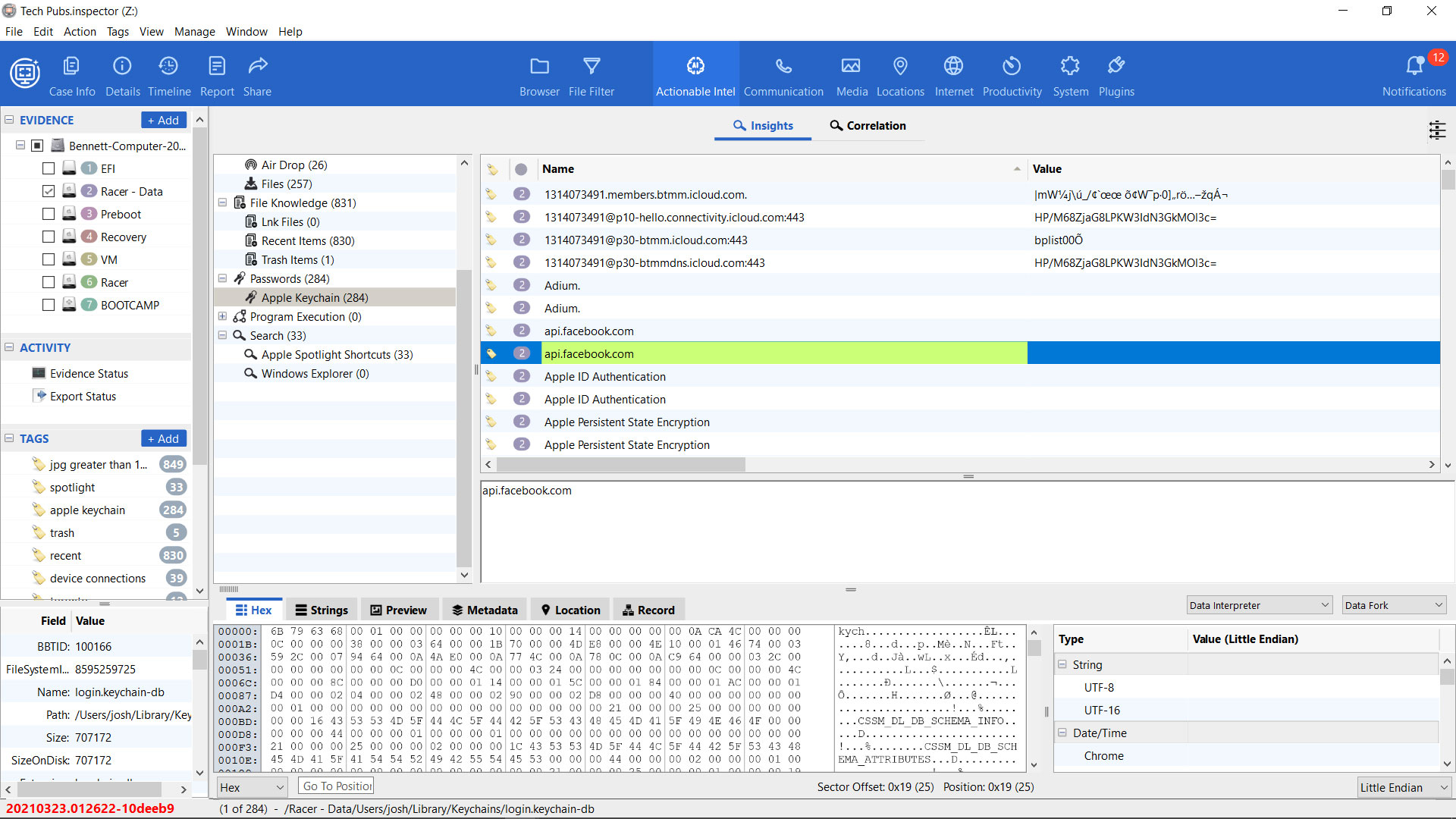Open the Plugins panel

point(1116,74)
